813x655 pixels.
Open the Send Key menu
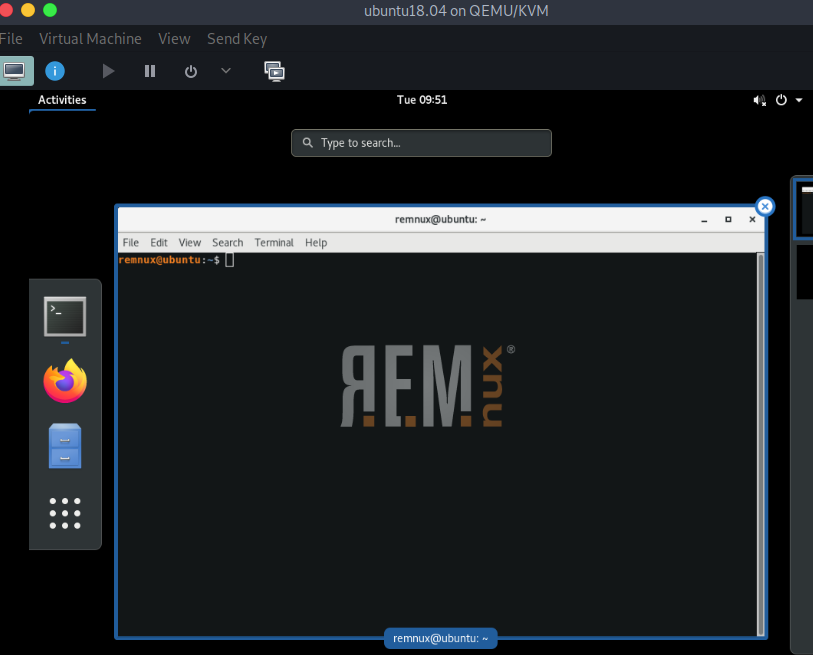(237, 39)
